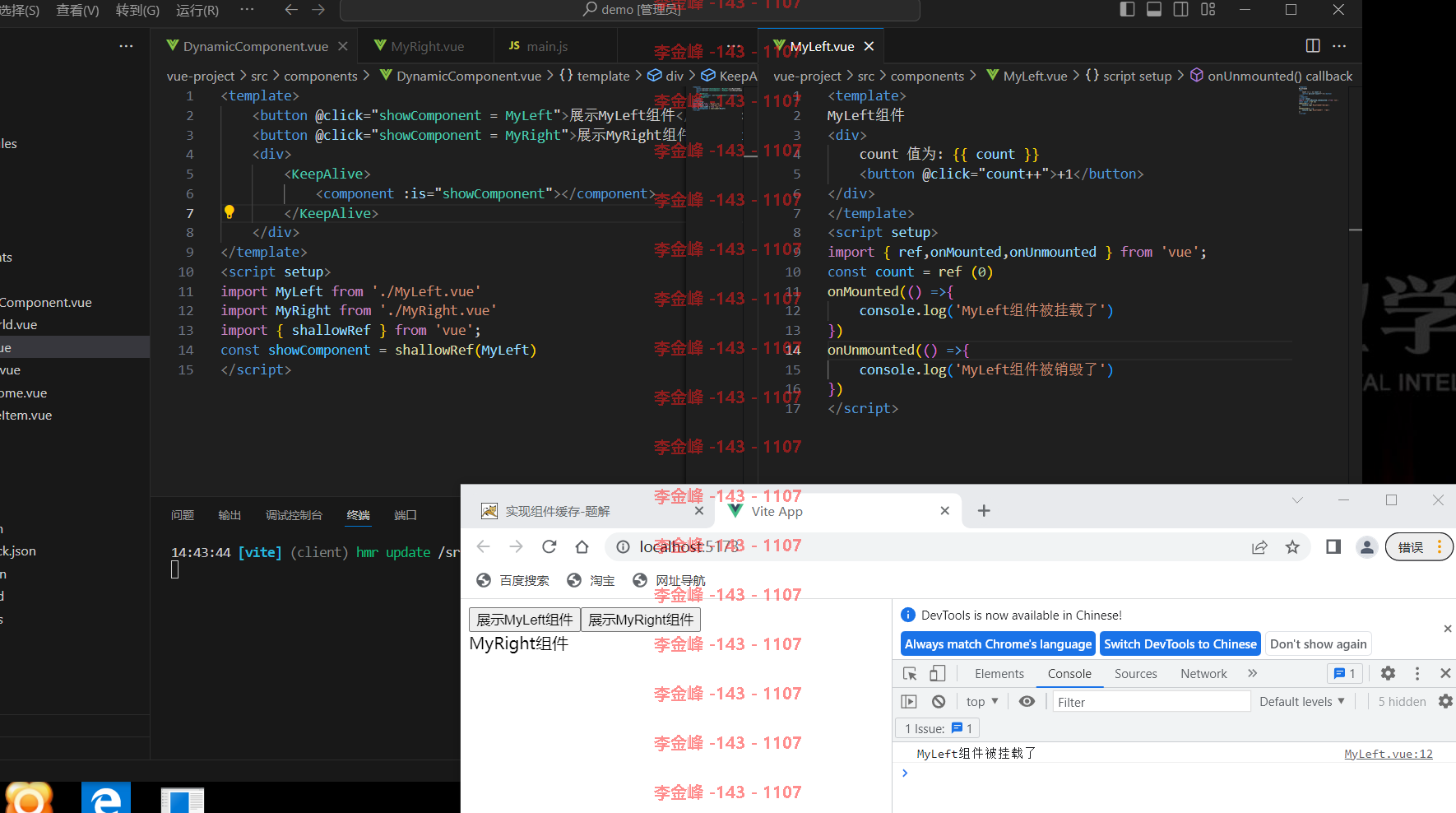Open 问题 panel tab
Image resolution: width=1456 pixels, height=813 pixels.
click(183, 515)
